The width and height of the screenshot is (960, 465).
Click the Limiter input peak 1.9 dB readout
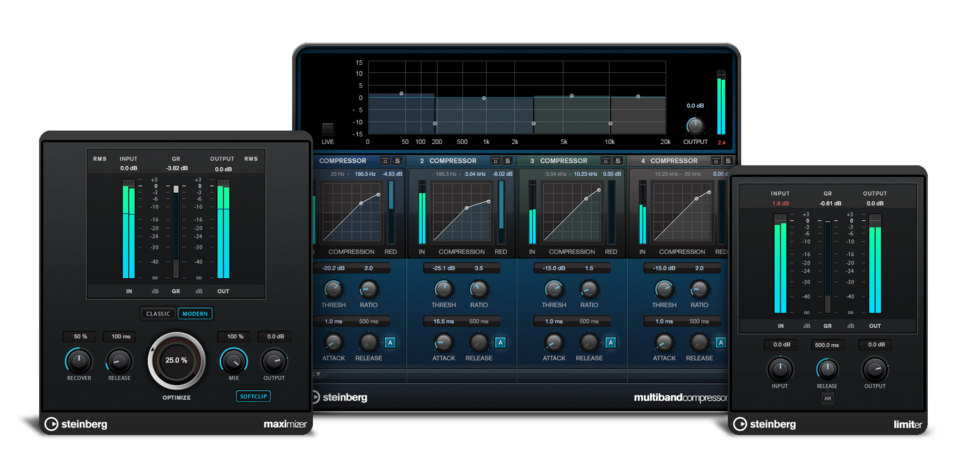tap(780, 203)
